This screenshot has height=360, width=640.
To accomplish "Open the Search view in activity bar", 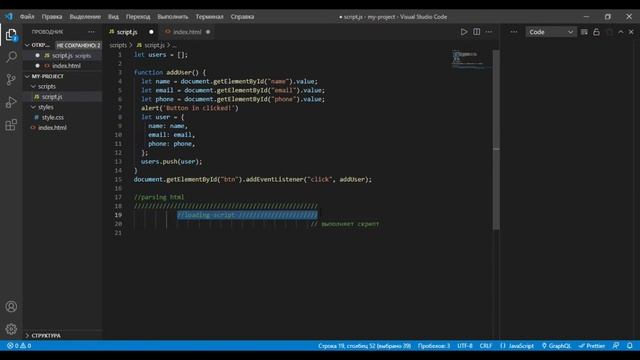I will click(x=11, y=57).
